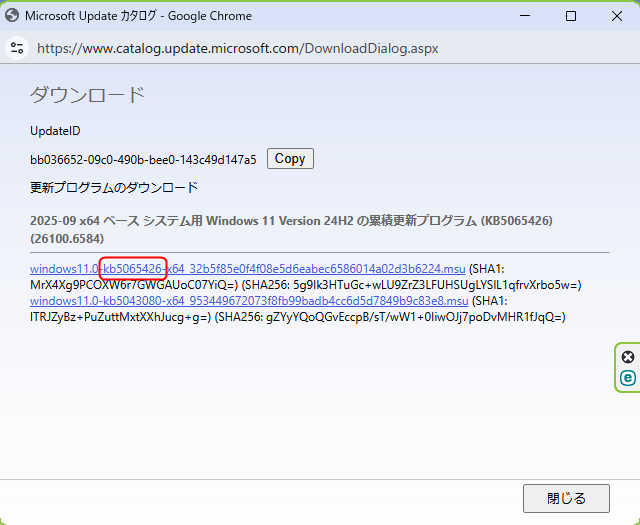Download the kb5043080 x64 .msu file
640x525 pixels.
(249, 300)
